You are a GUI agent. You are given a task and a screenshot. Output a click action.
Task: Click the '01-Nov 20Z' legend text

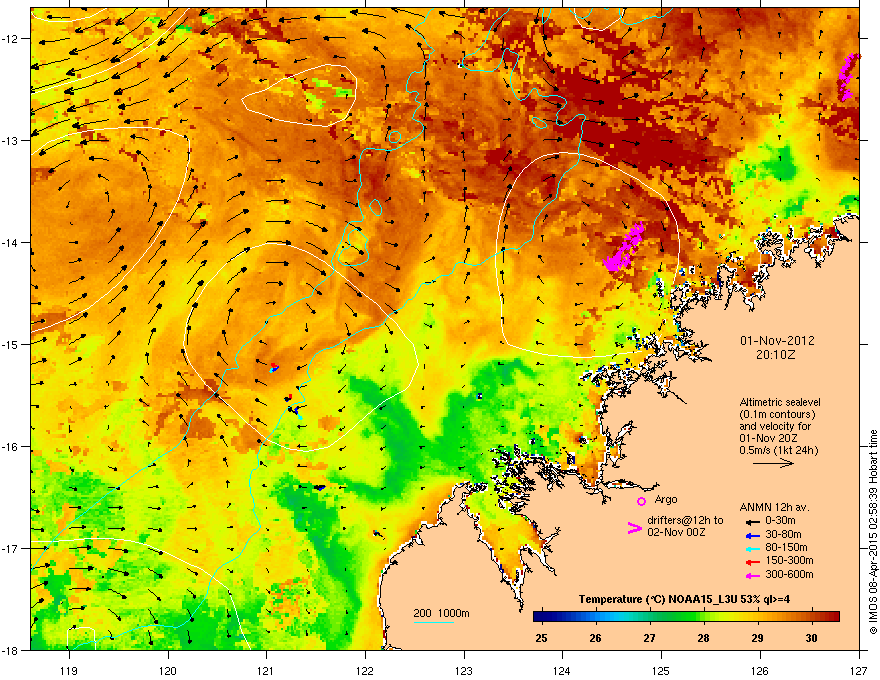point(768,438)
